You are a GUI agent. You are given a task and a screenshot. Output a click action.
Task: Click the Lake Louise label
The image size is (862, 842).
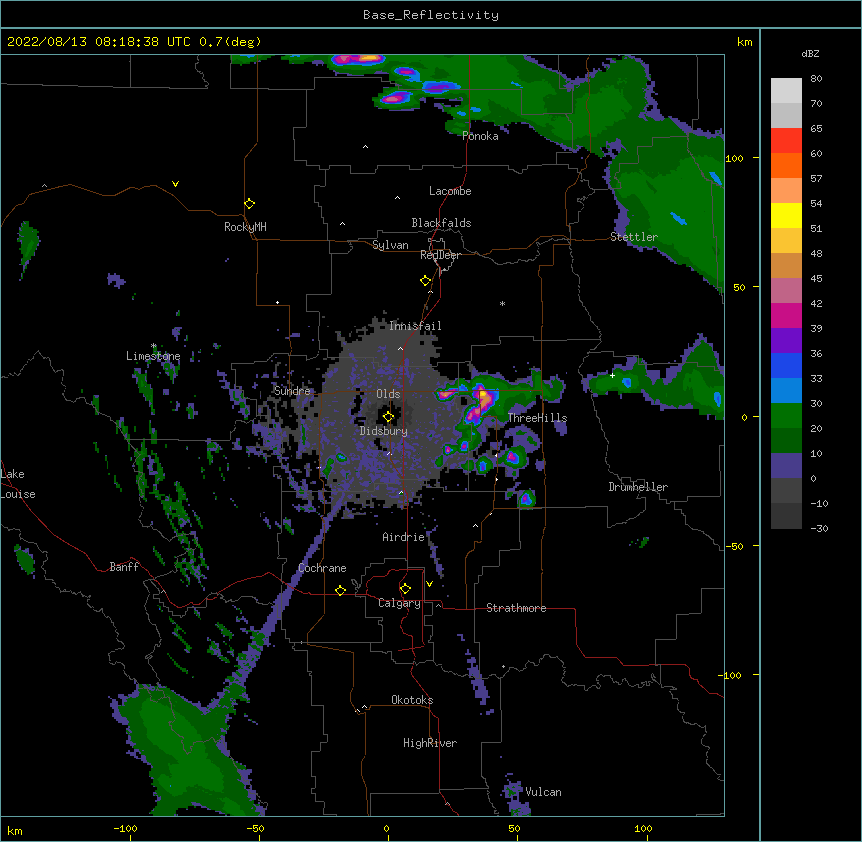[17, 484]
